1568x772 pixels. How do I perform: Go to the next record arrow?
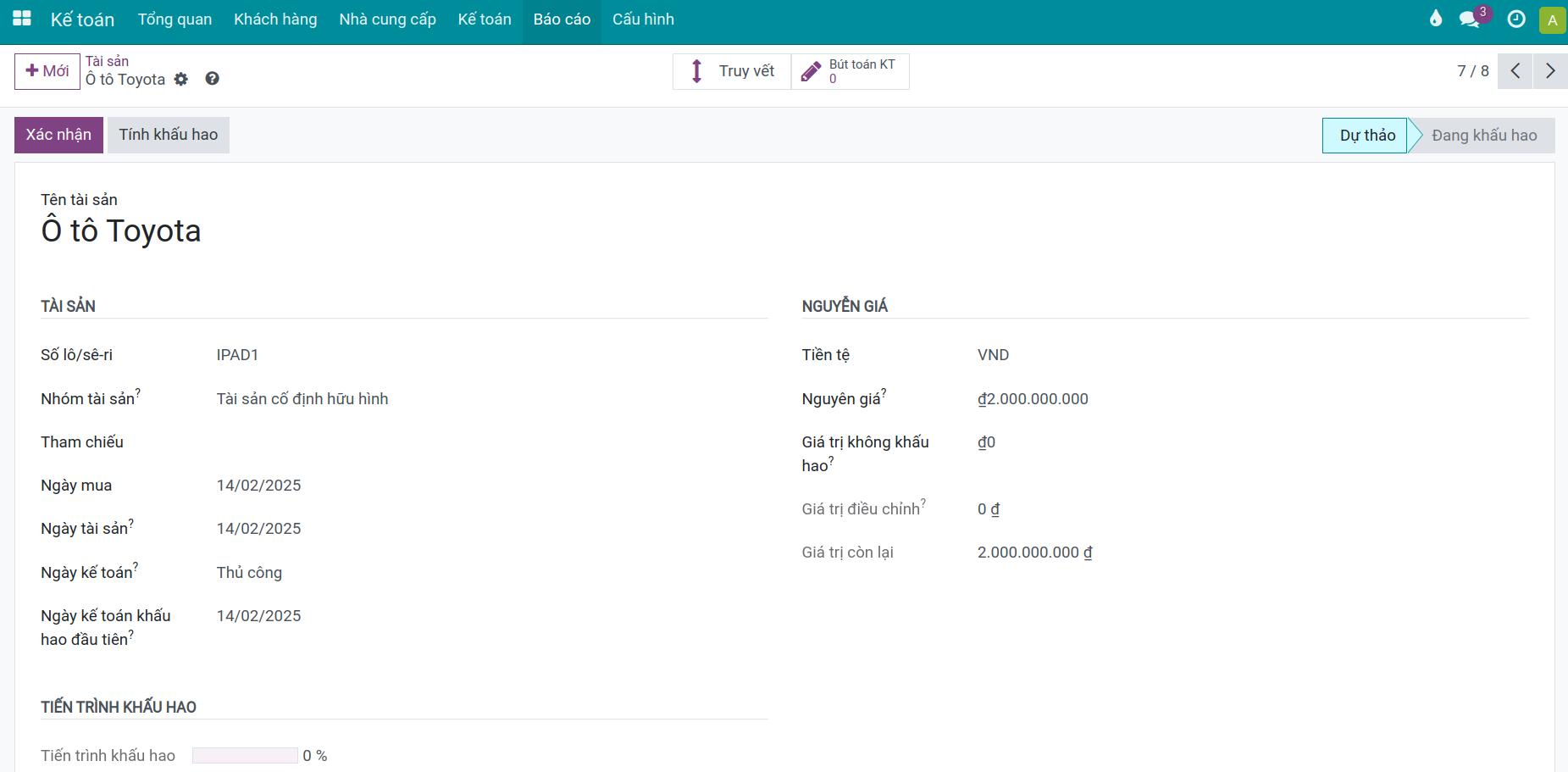tap(1550, 71)
